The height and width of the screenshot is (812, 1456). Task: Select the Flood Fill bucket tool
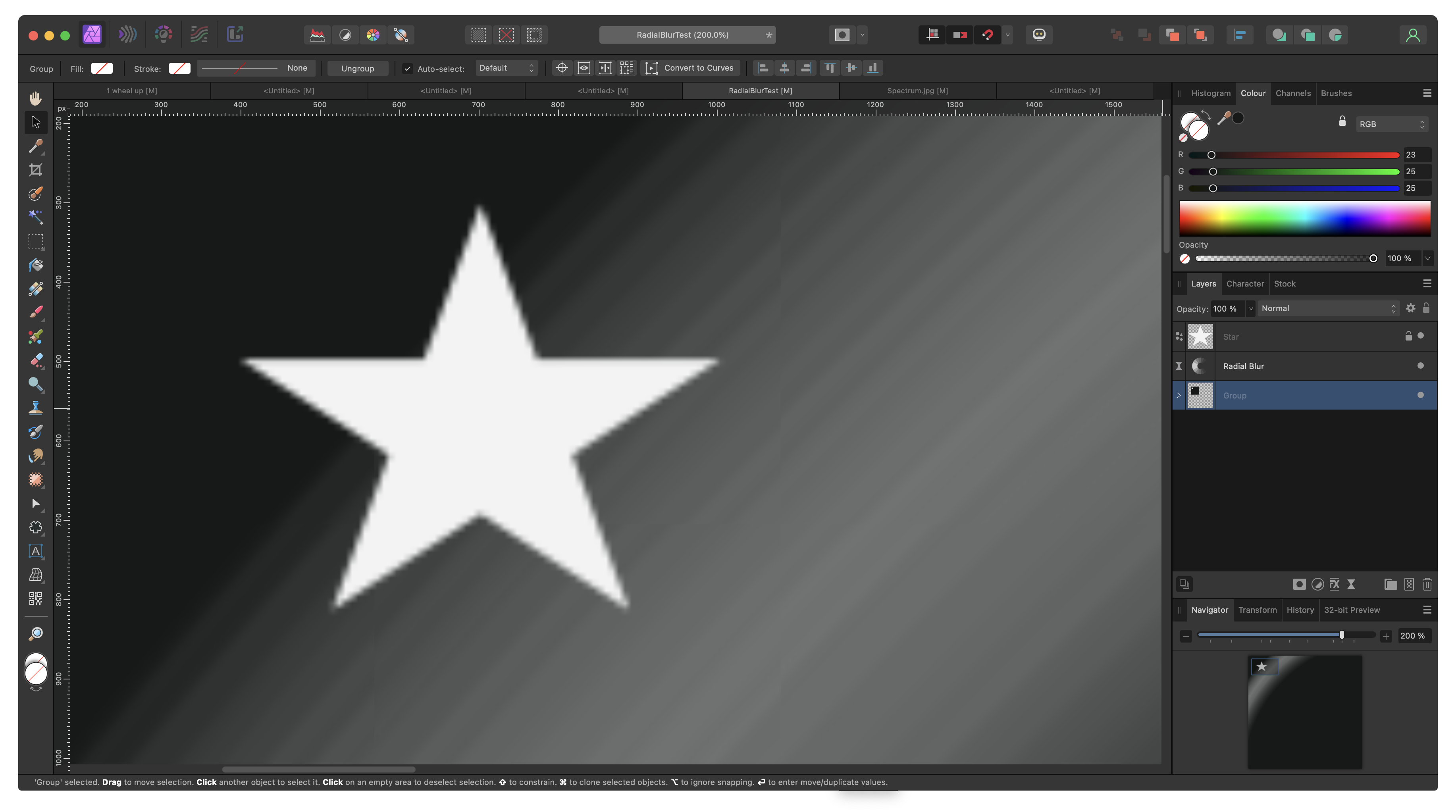click(36, 265)
